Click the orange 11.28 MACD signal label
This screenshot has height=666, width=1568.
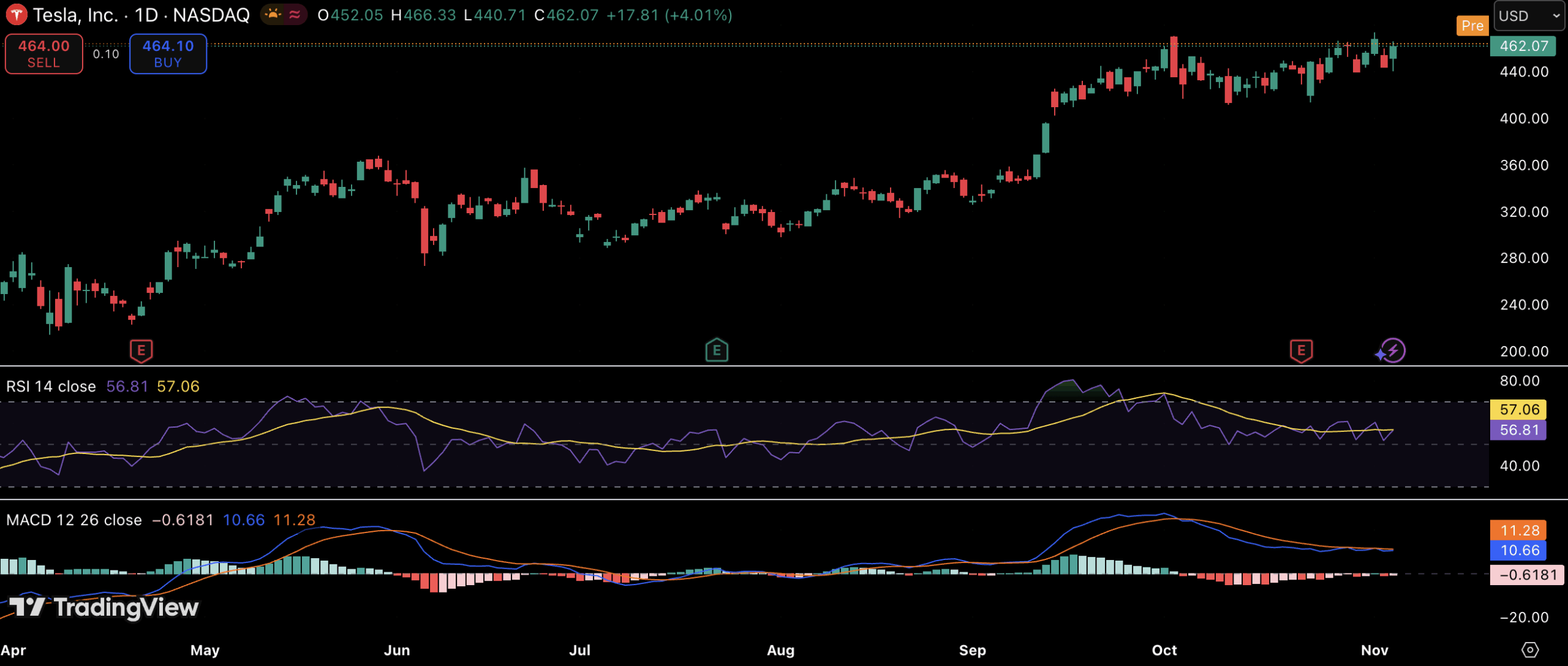tap(1519, 530)
